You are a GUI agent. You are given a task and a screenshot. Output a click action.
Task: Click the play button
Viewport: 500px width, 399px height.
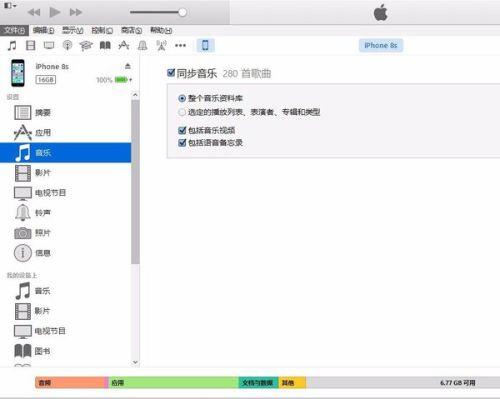click(x=55, y=12)
